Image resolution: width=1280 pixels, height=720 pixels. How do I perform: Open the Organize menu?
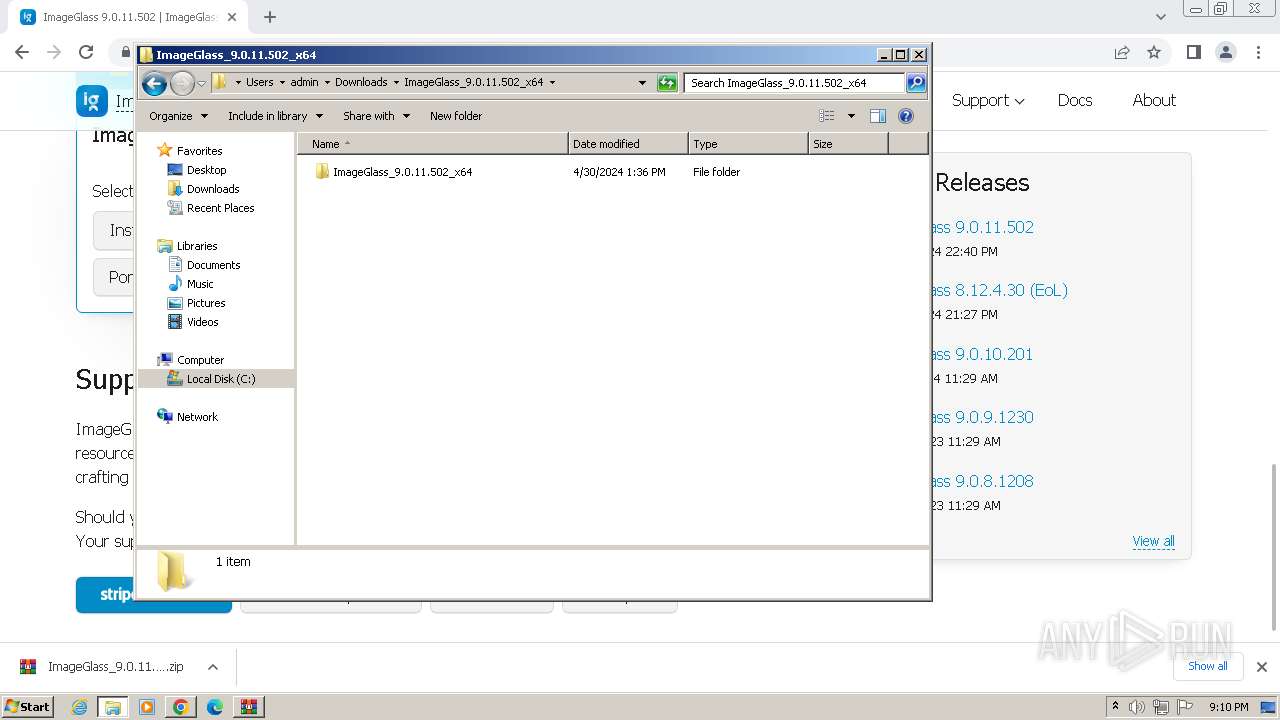tap(178, 116)
